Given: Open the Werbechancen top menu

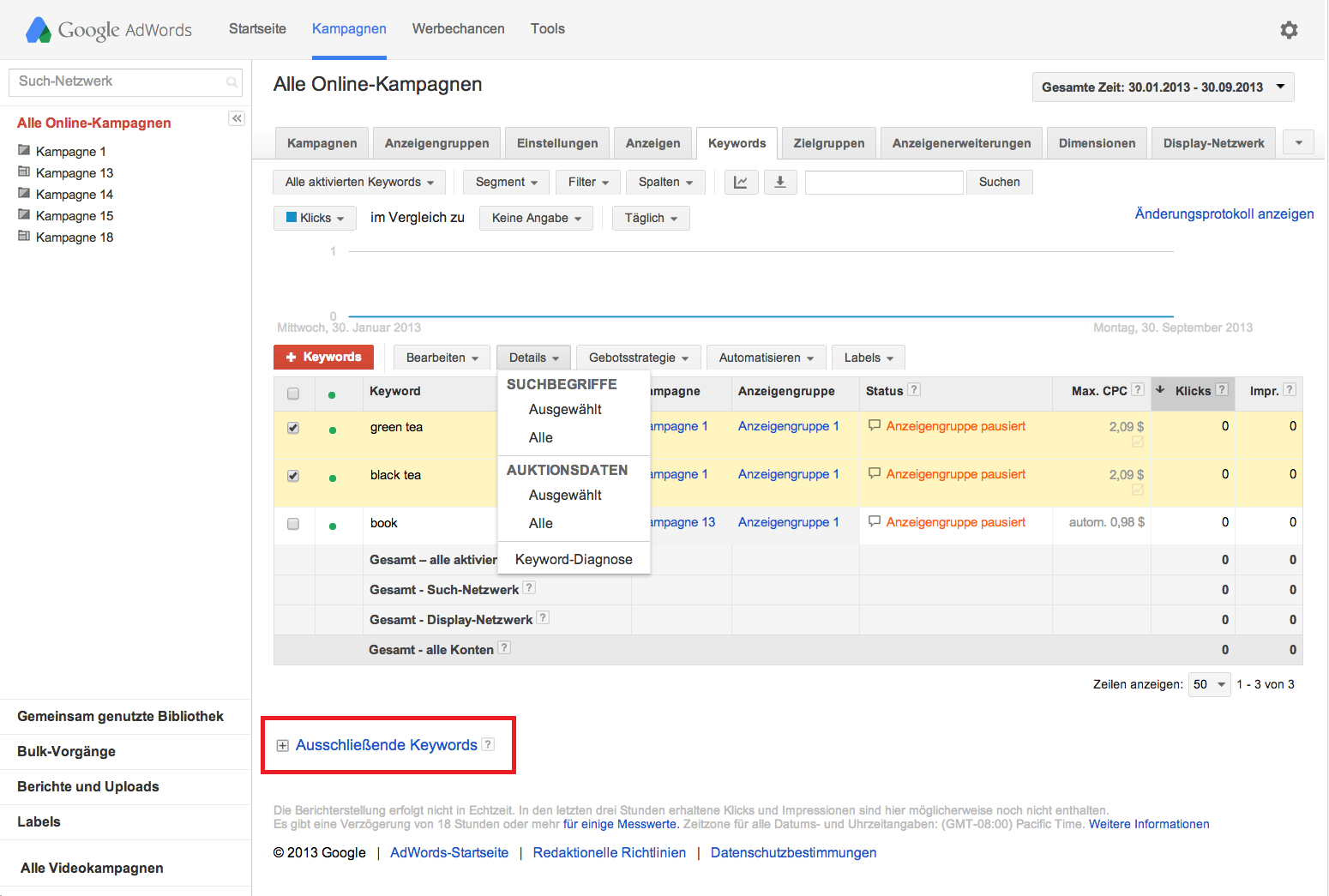Looking at the screenshot, I should 459,29.
